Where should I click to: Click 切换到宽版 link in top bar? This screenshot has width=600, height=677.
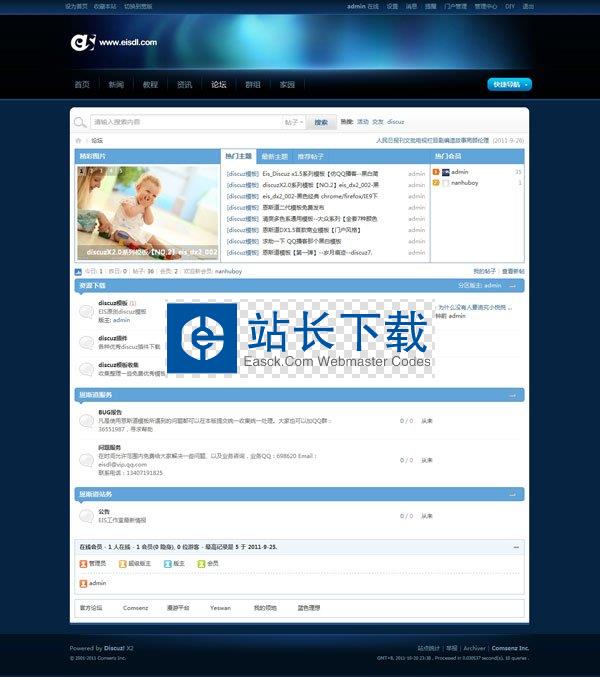[138, 6]
